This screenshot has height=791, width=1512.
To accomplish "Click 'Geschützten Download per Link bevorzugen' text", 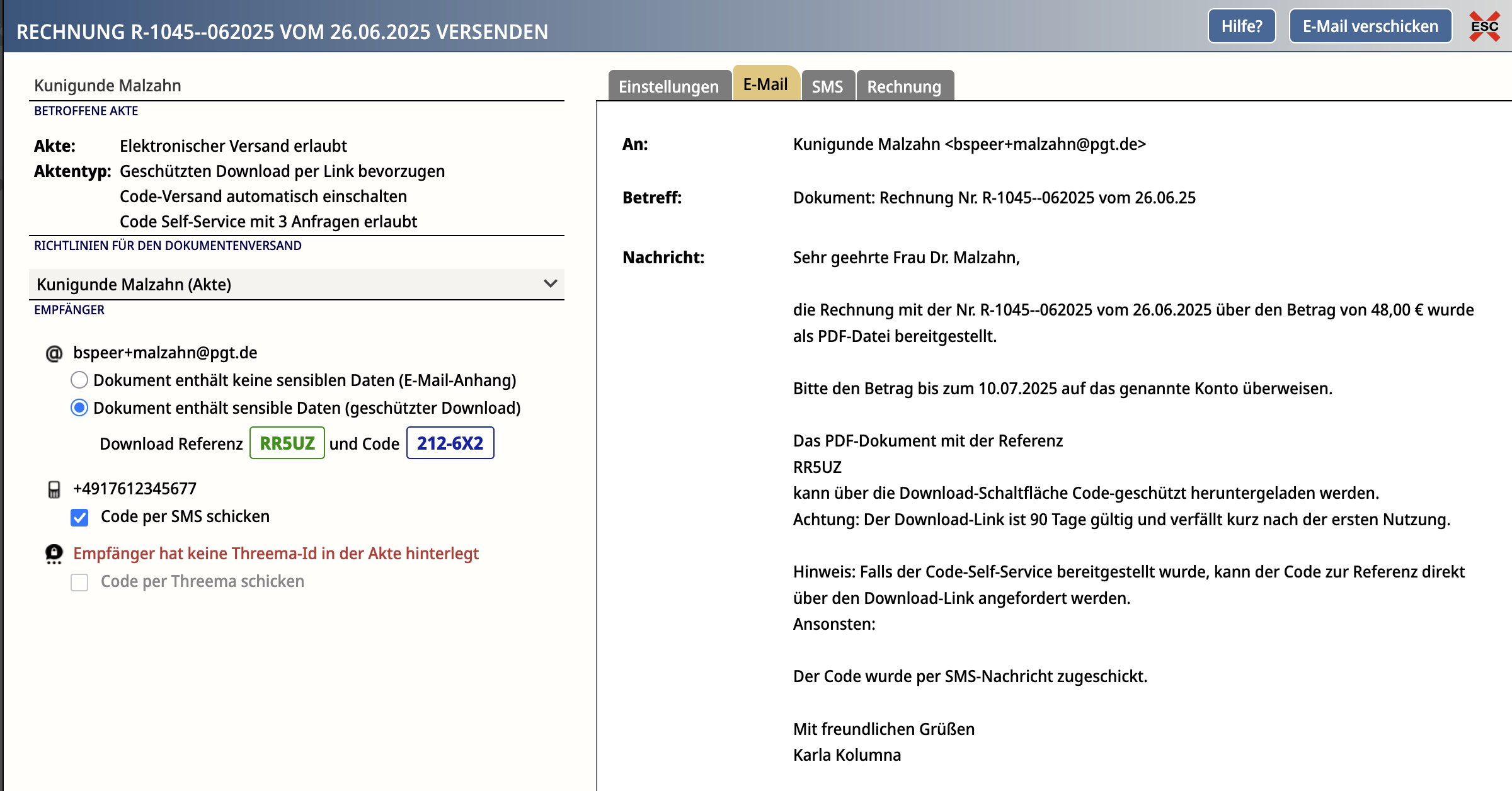I will tap(282, 171).
